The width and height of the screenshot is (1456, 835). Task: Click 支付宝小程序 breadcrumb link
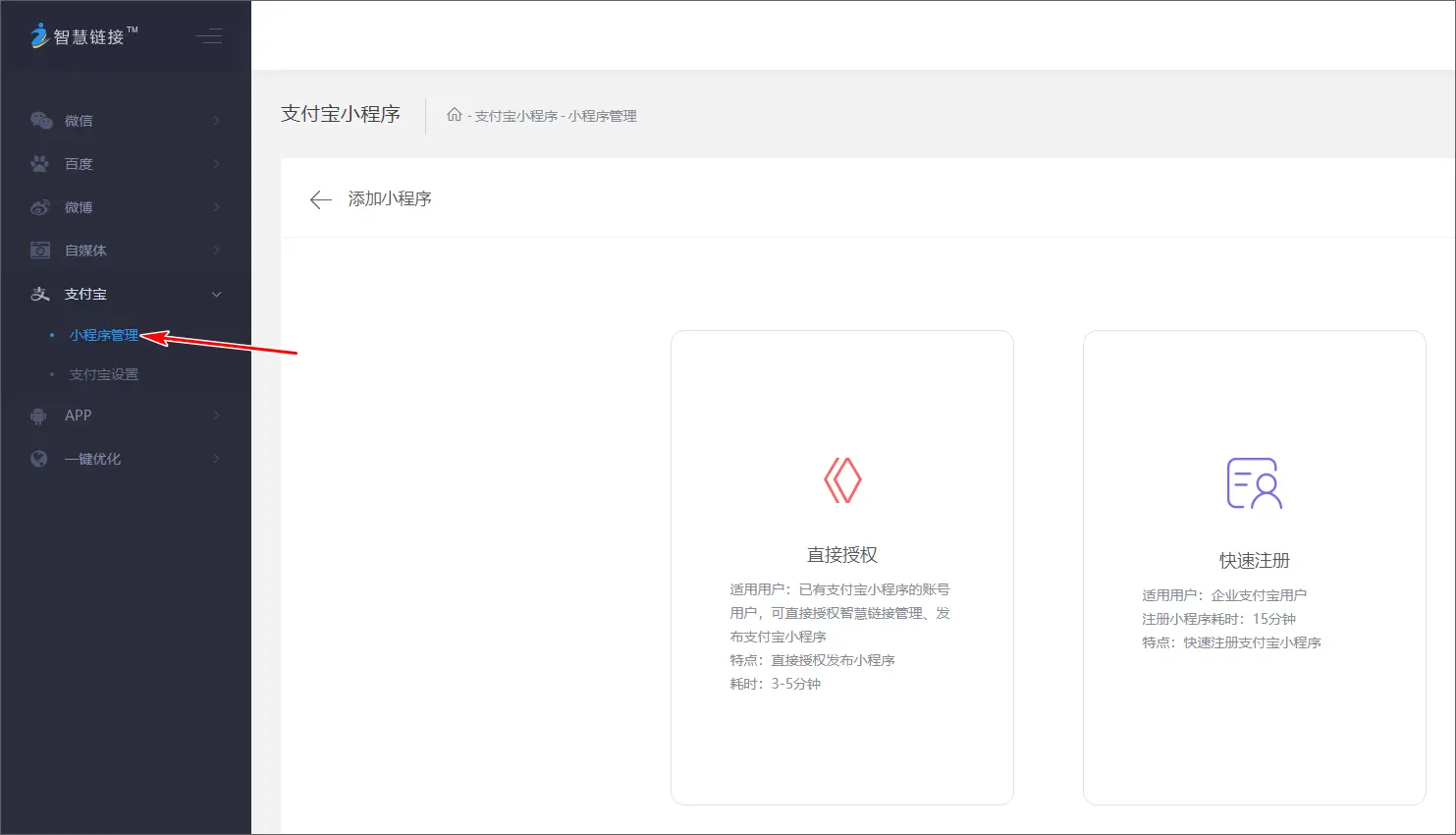(515, 116)
